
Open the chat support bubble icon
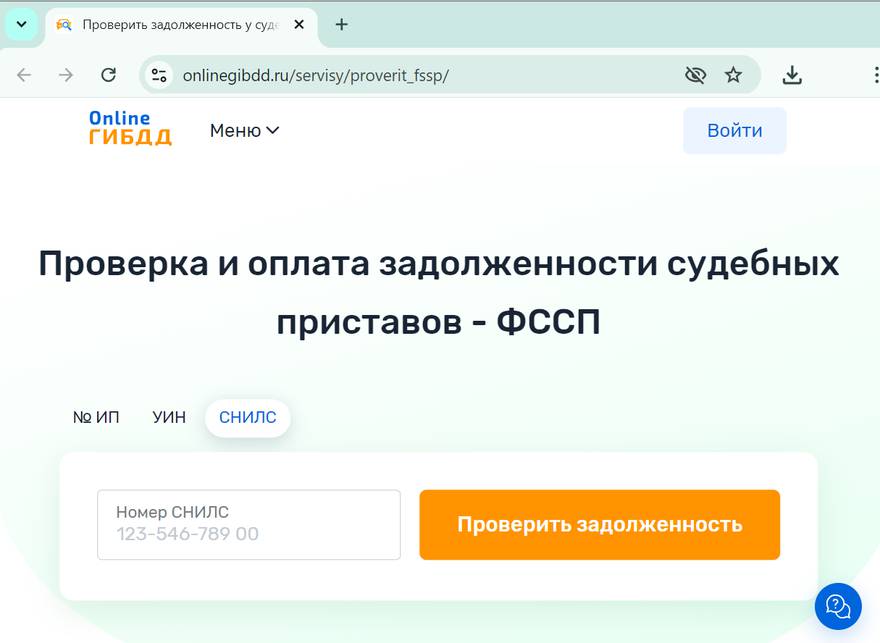pos(837,606)
